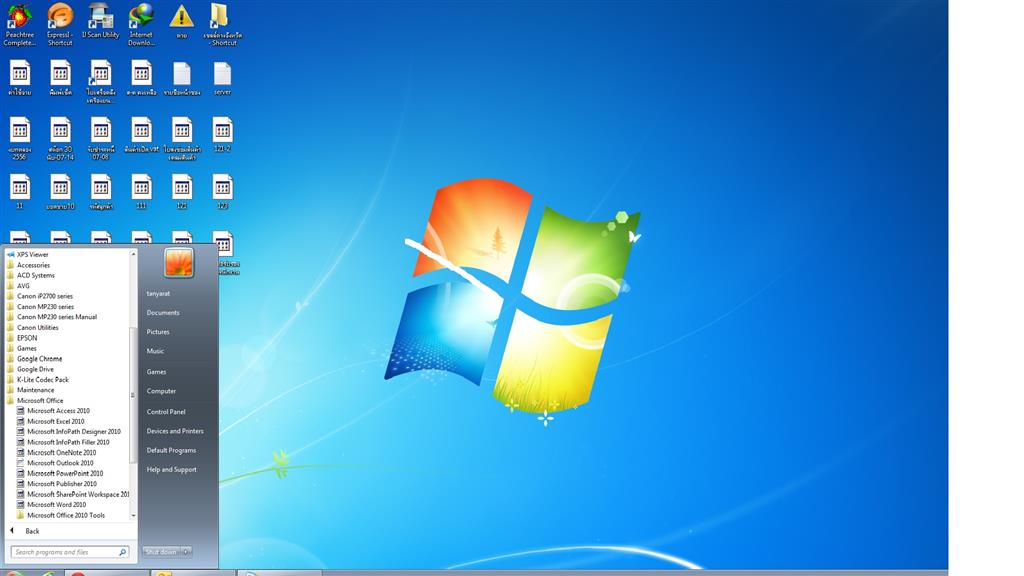Launch Microsoft Outlook 2010
1024x576 pixels.
(60, 463)
